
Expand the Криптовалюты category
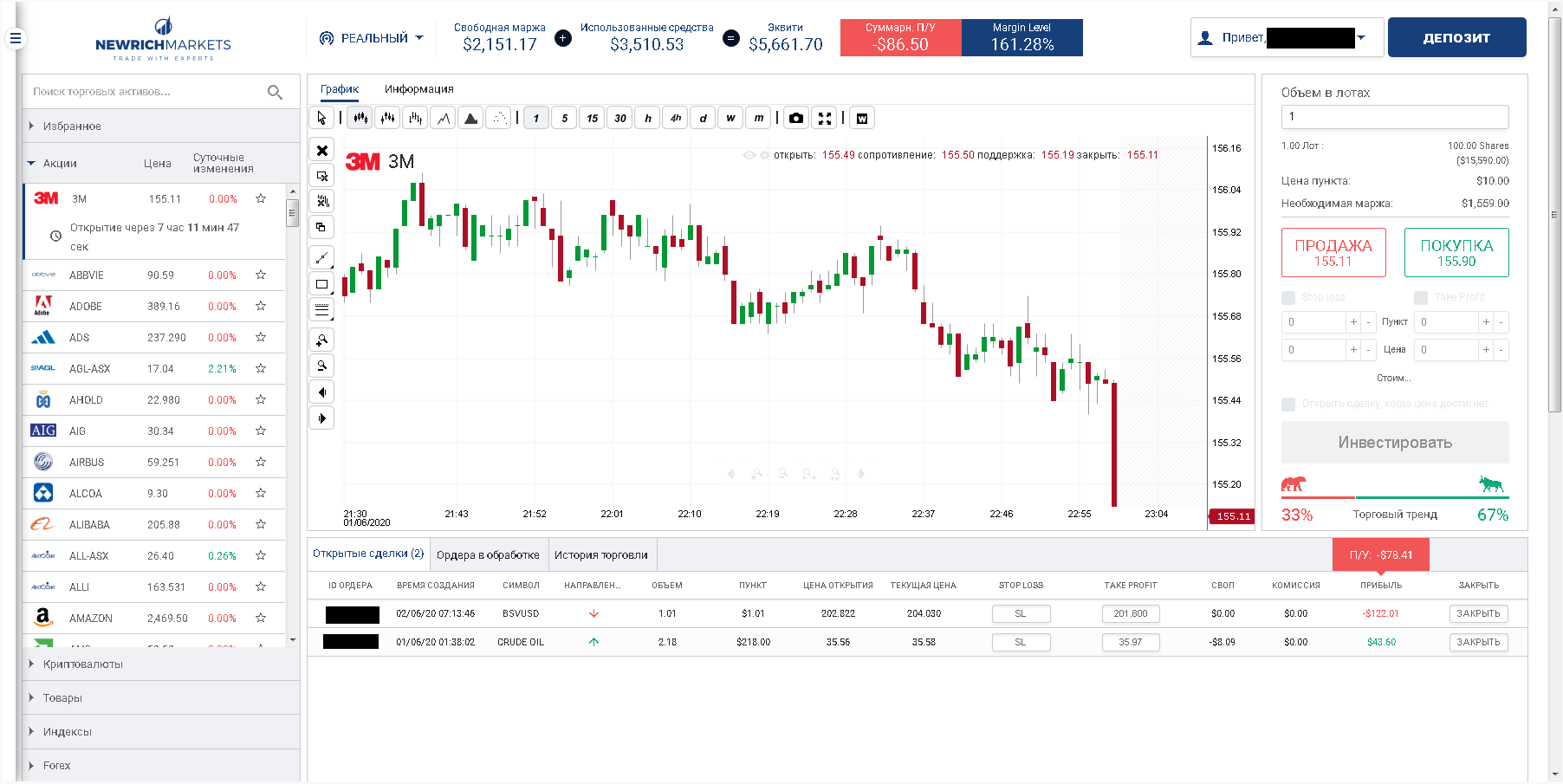click(161, 664)
